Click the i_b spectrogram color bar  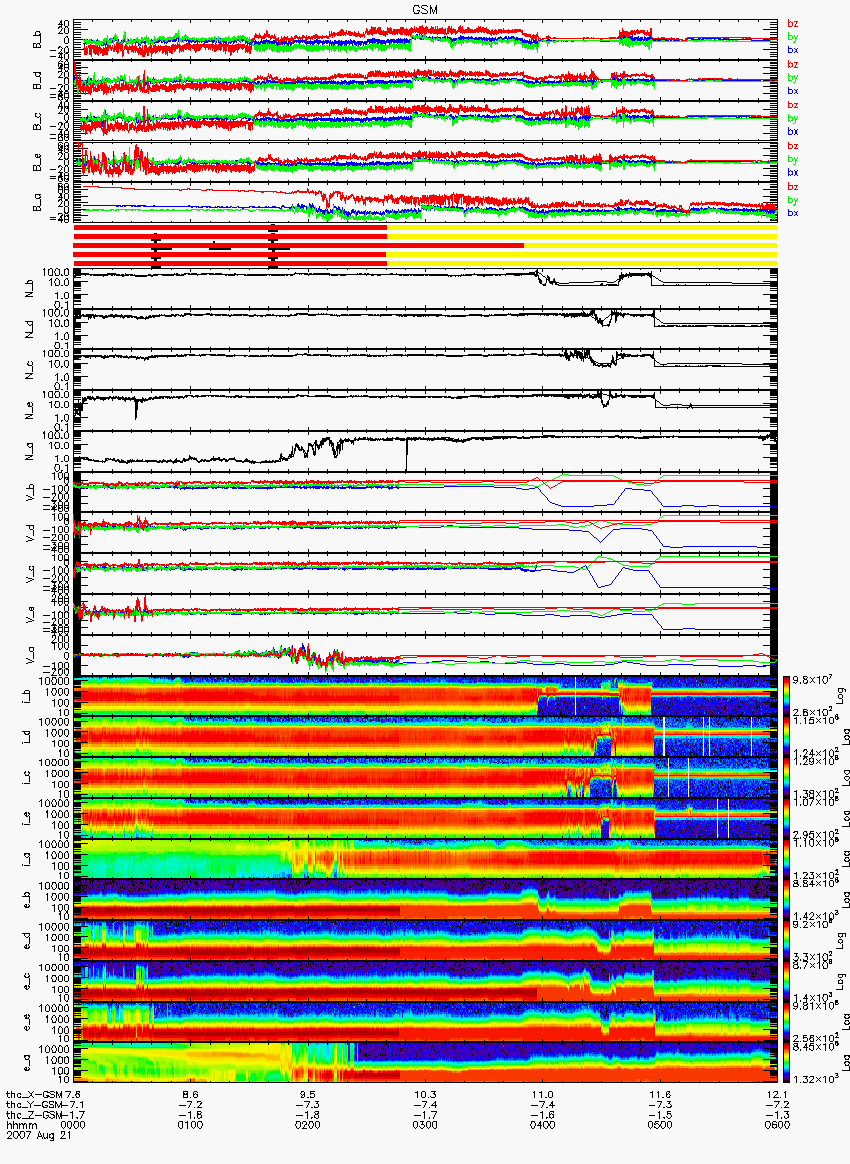click(786, 696)
